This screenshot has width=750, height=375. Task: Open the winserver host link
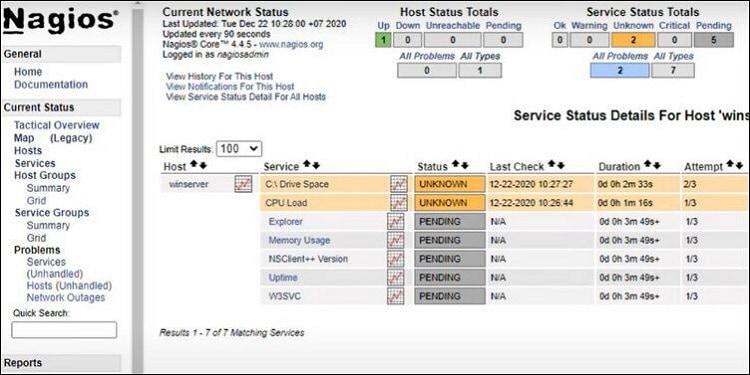coord(189,184)
